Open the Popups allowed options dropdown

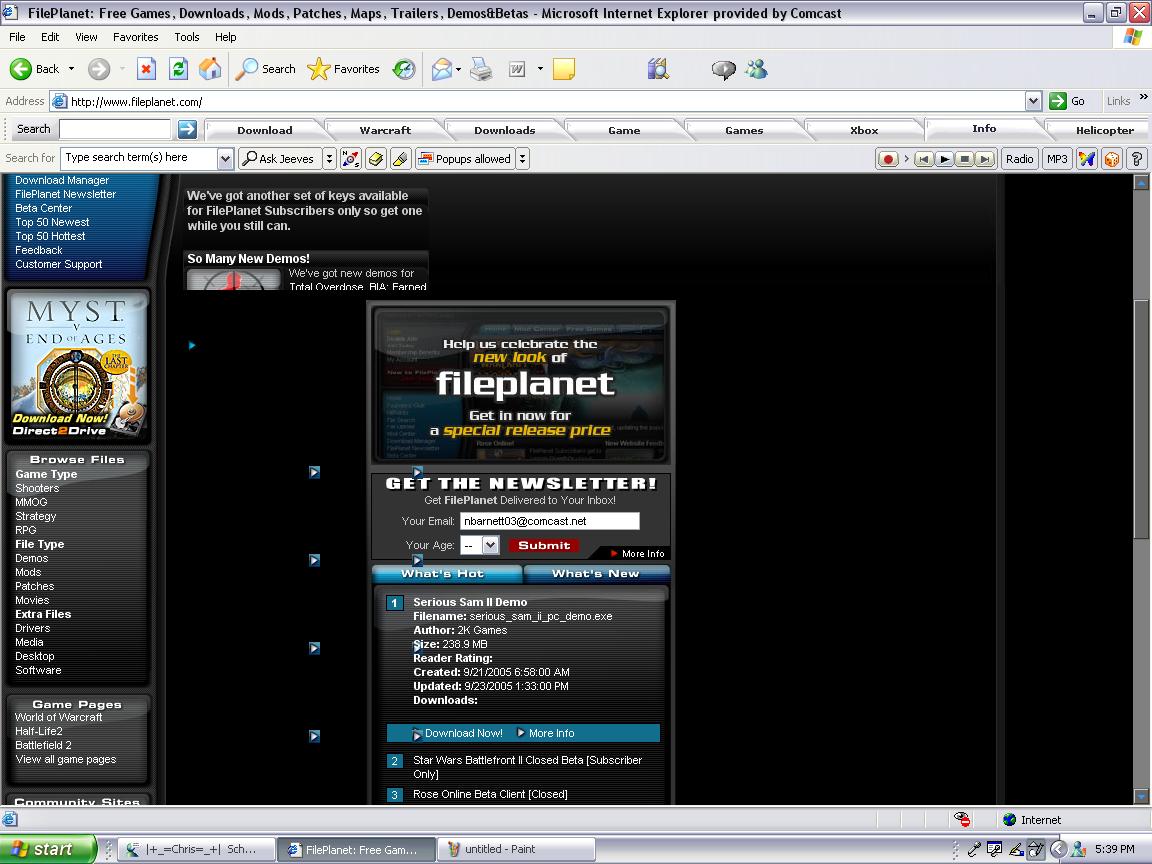(x=522, y=159)
